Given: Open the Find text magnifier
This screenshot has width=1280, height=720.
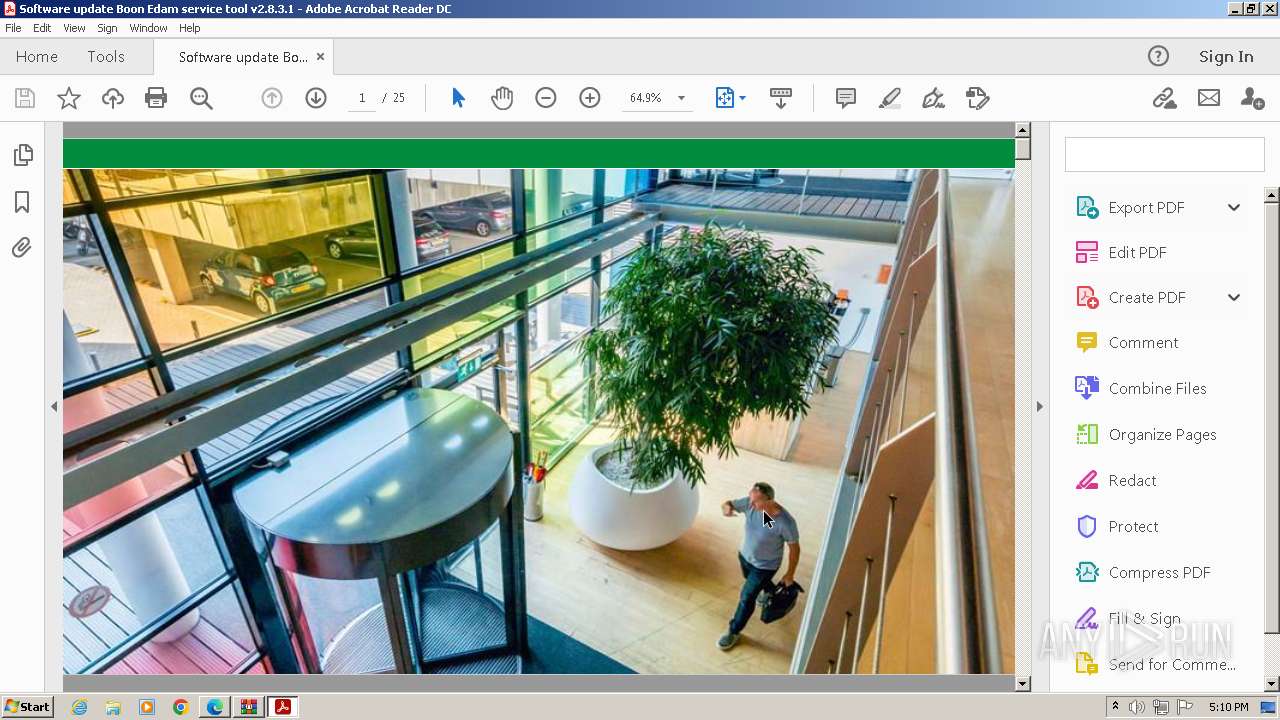Looking at the screenshot, I should pos(201,98).
